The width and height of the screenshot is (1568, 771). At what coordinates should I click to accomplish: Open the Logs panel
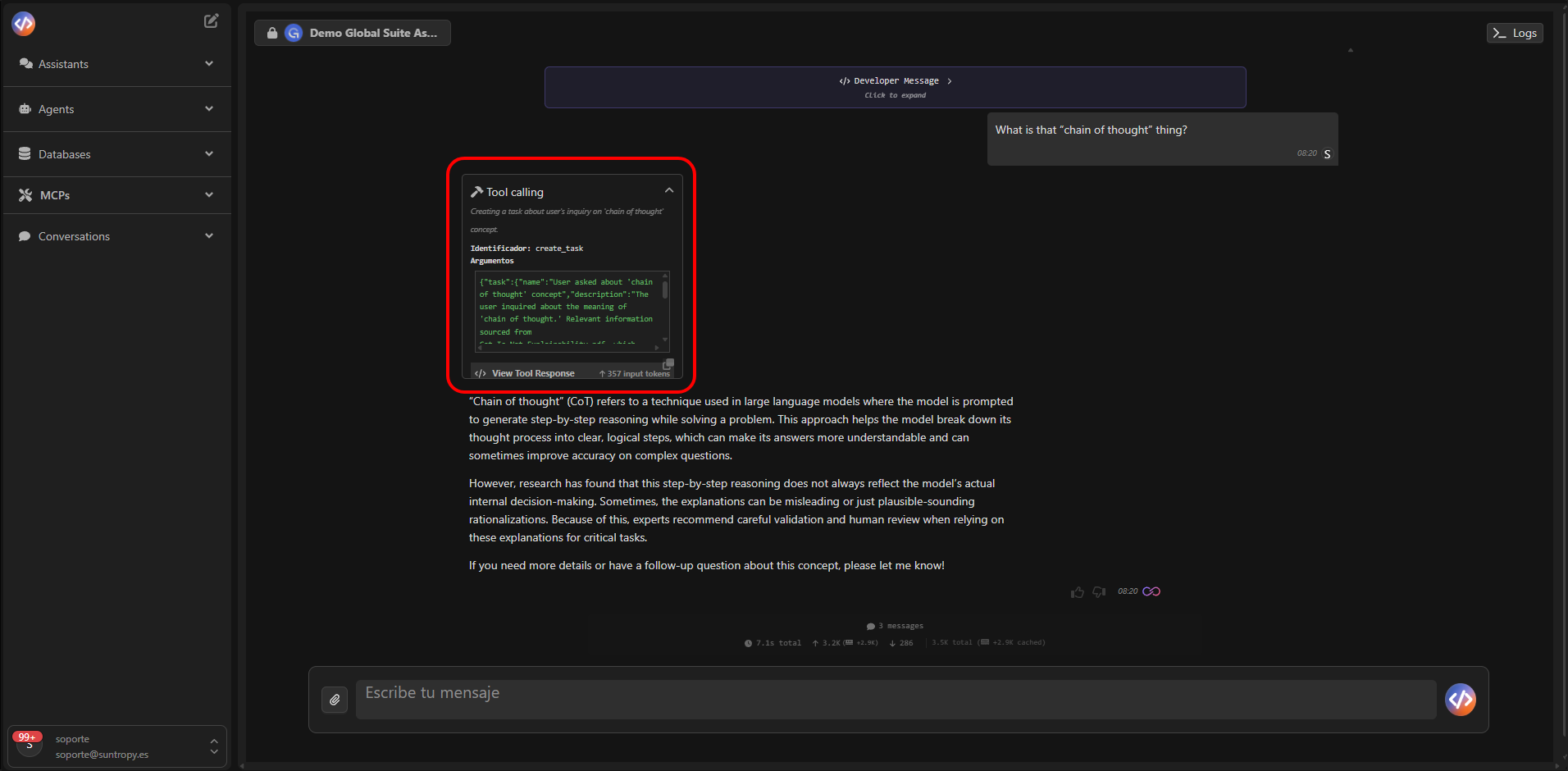[1514, 33]
